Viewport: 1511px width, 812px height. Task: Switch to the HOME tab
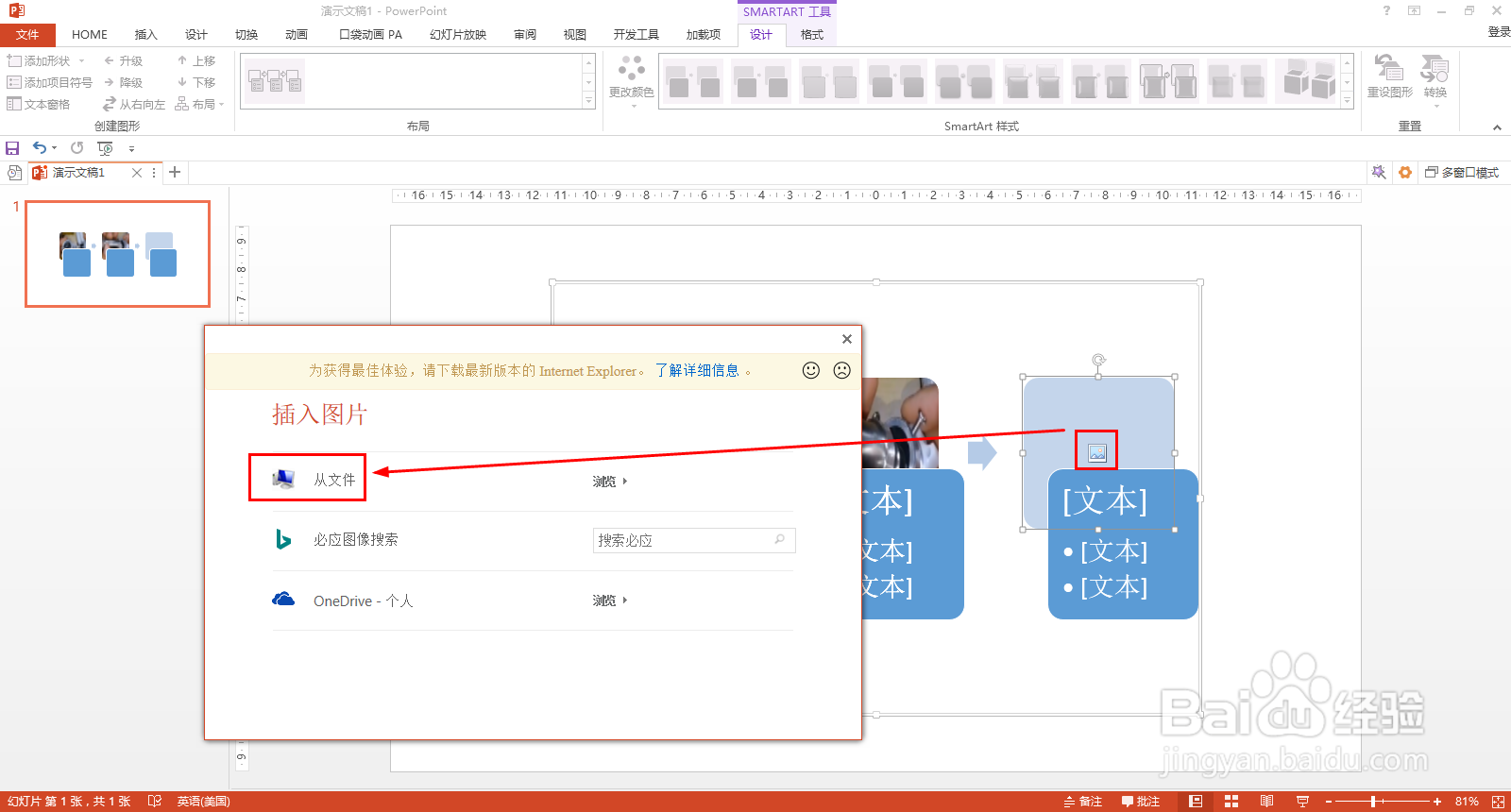click(x=90, y=35)
